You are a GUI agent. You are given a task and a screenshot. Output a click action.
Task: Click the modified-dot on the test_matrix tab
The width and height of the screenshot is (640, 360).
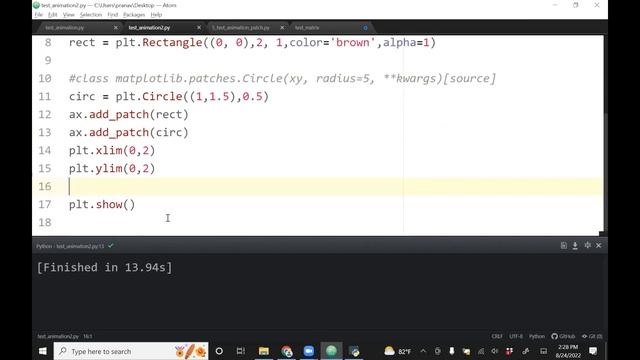pos(365,28)
